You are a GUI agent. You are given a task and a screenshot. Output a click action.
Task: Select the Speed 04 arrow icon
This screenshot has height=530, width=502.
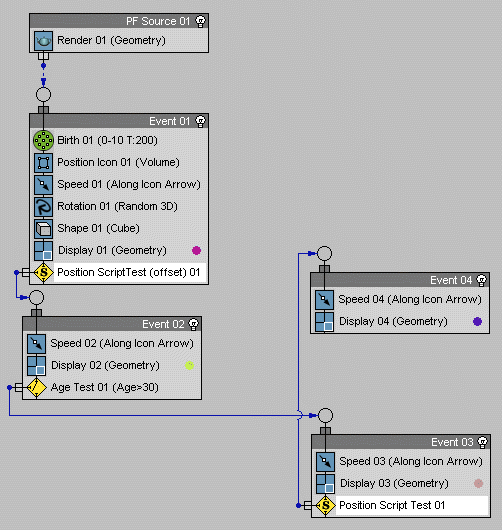click(325, 299)
